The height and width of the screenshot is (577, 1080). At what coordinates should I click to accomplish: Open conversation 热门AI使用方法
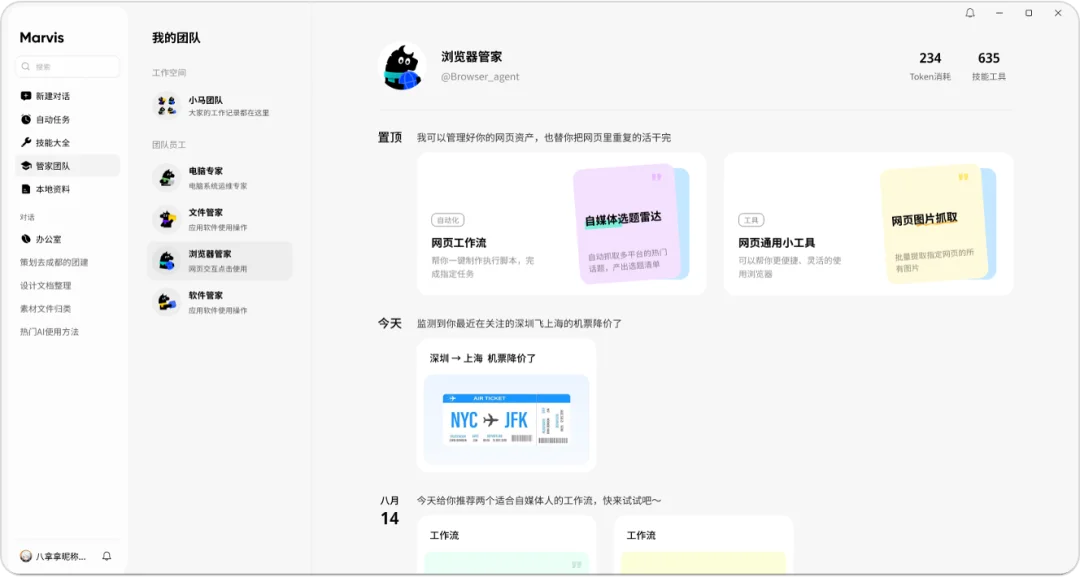[x=49, y=332]
